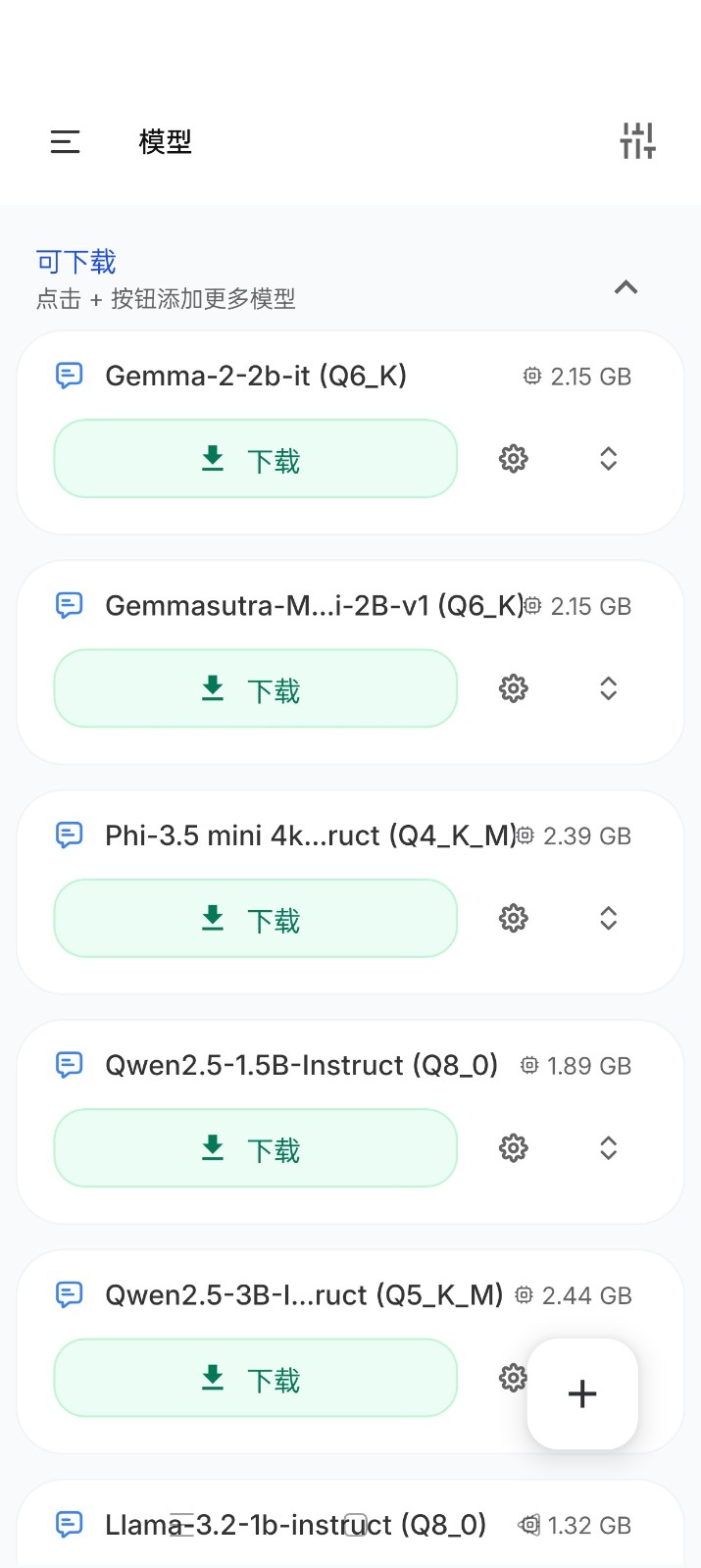Screen dimensions: 701x1568
Task: Collapse the 可下载 section
Action: click(626, 287)
